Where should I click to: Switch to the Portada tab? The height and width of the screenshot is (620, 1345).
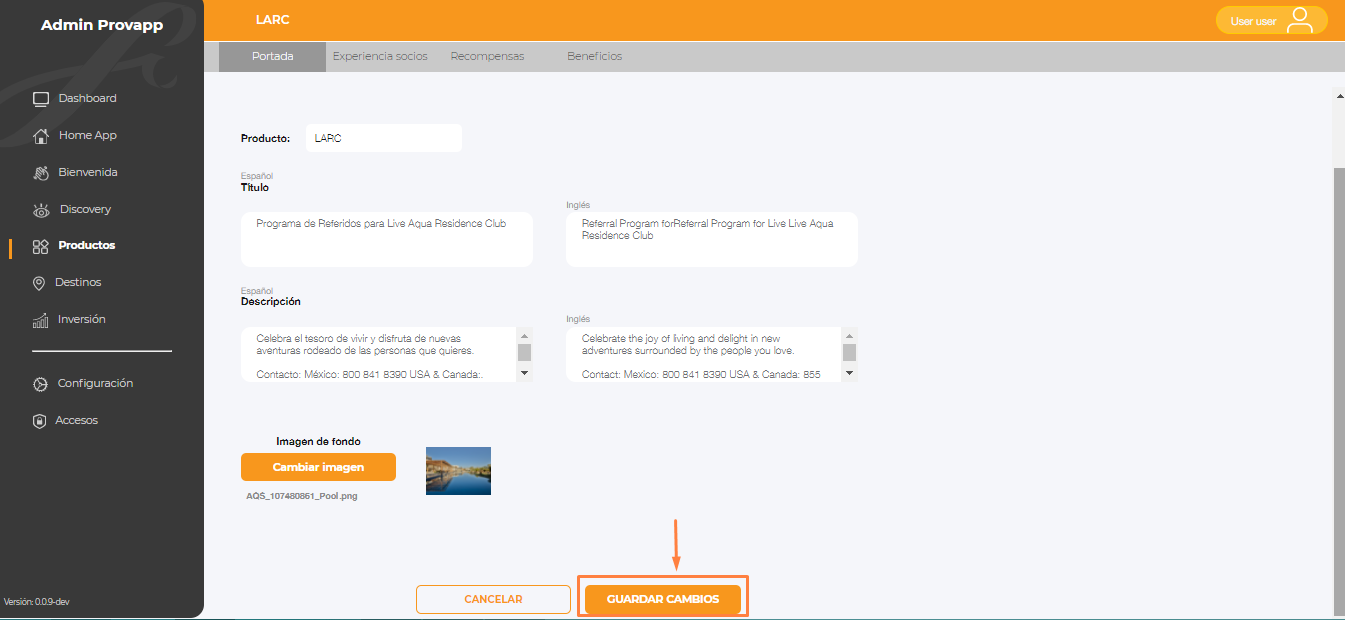[x=272, y=56]
